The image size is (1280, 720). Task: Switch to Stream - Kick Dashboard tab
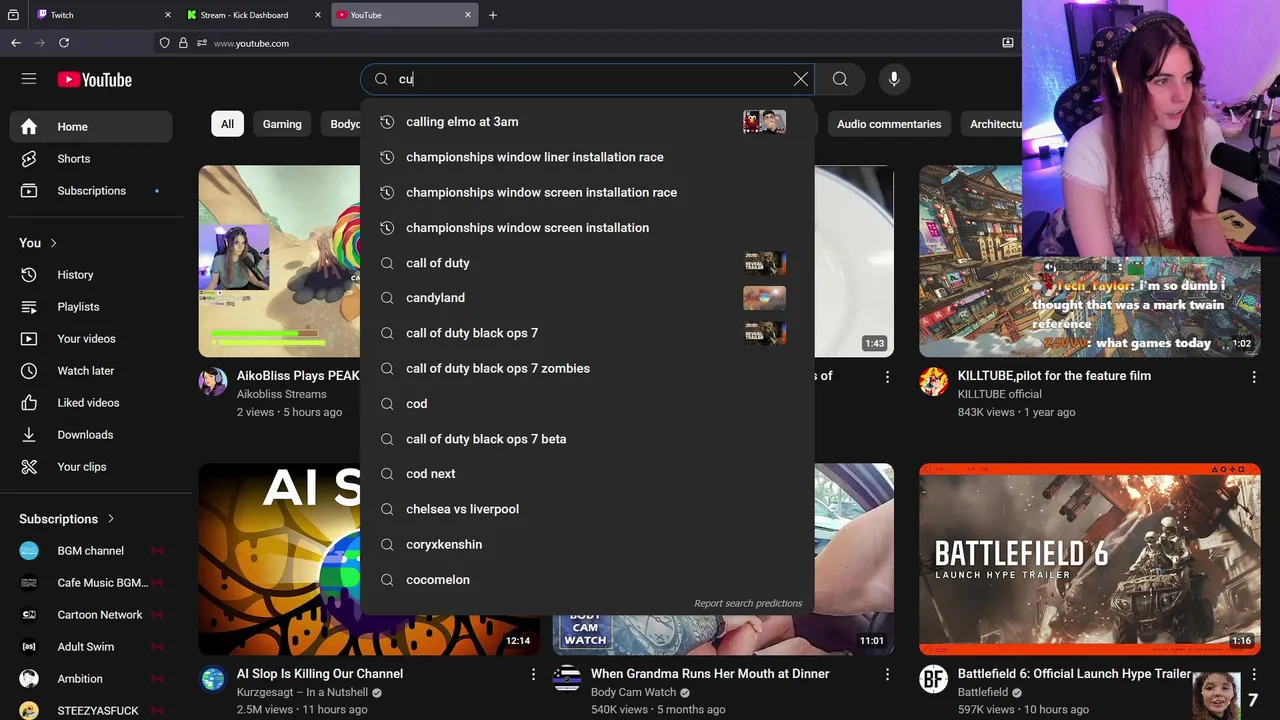tap(254, 15)
